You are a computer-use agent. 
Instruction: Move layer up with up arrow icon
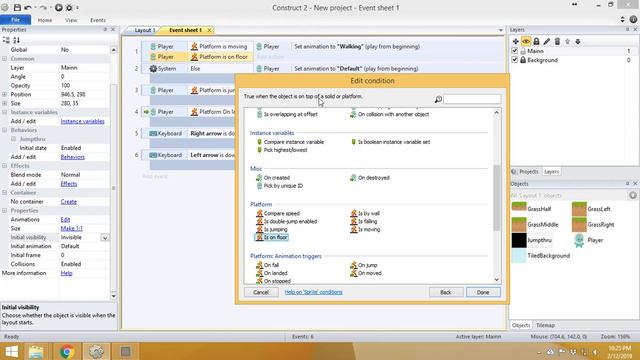(567, 41)
